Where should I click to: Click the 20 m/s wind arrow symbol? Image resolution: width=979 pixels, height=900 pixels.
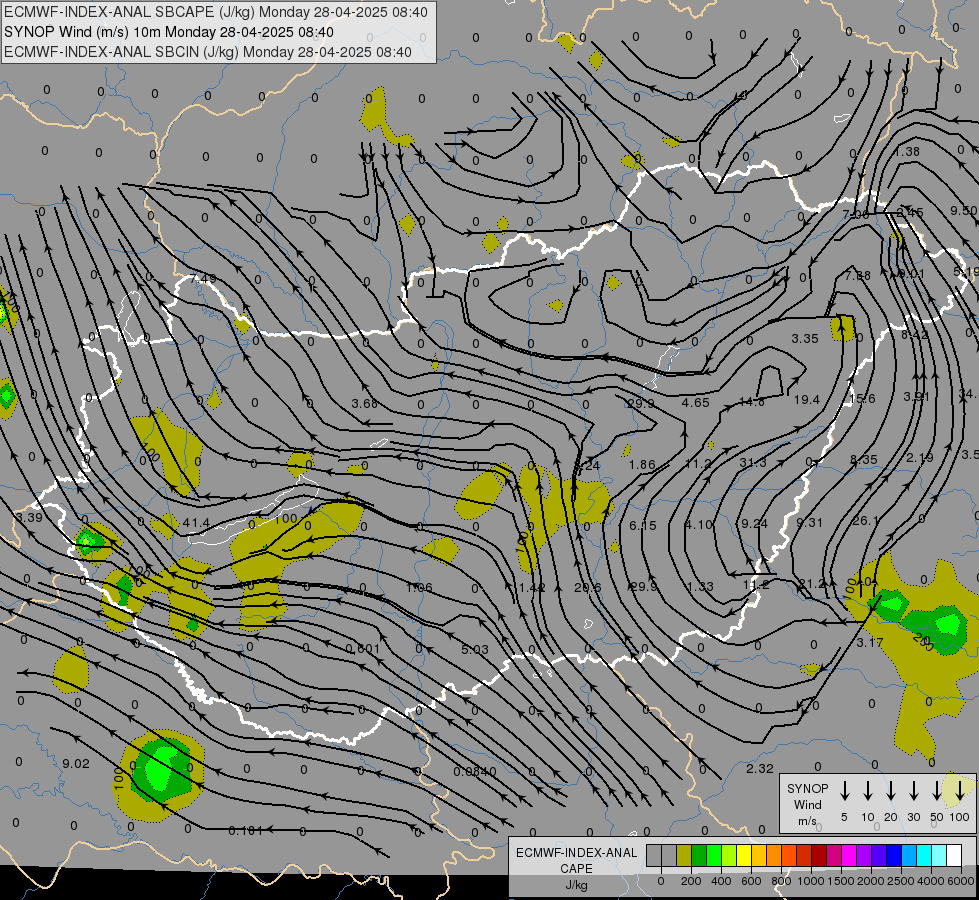[890, 790]
